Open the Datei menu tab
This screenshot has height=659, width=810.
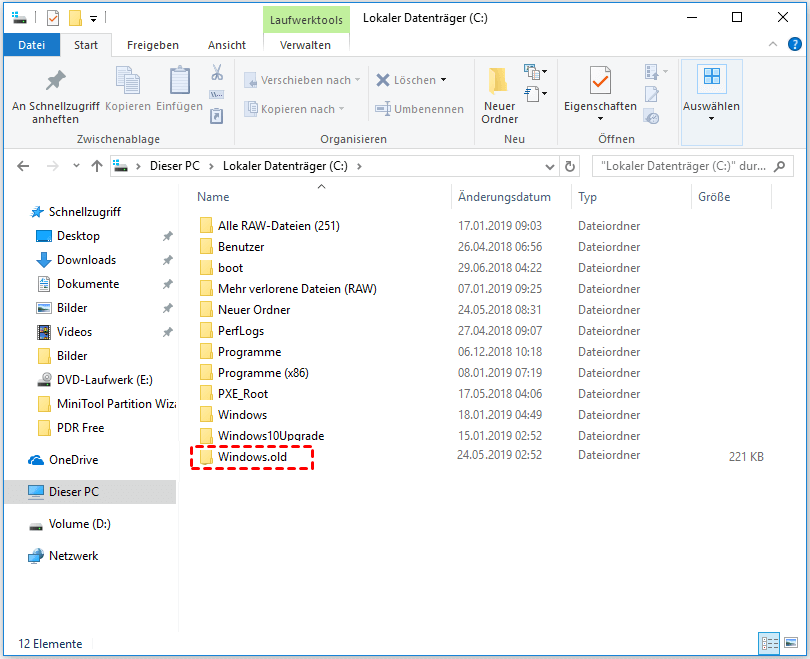coord(32,45)
